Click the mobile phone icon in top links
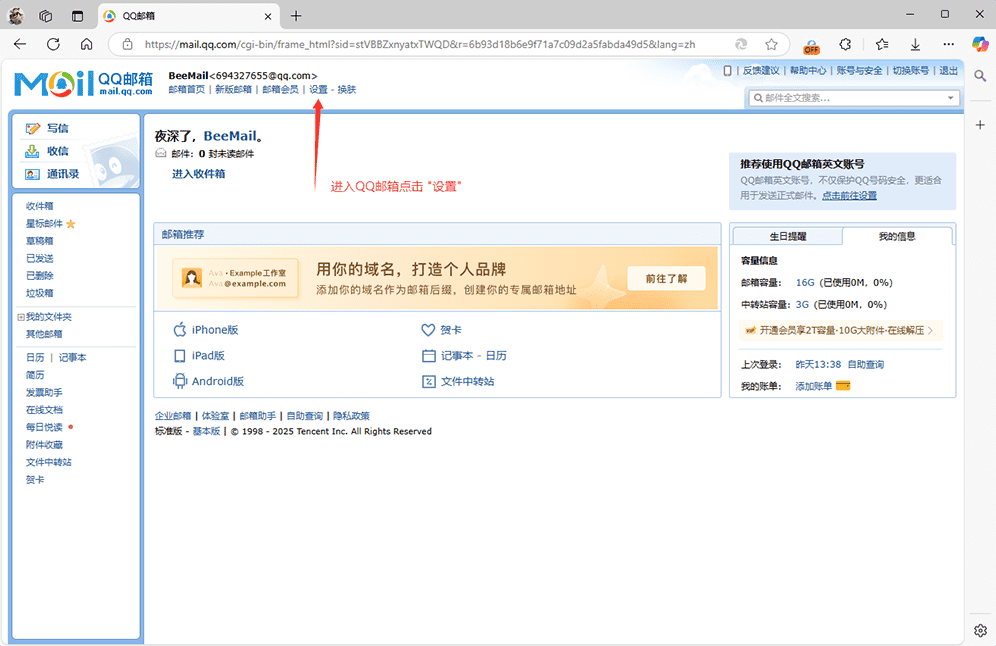Viewport: 996px width, 646px height. tap(727, 71)
